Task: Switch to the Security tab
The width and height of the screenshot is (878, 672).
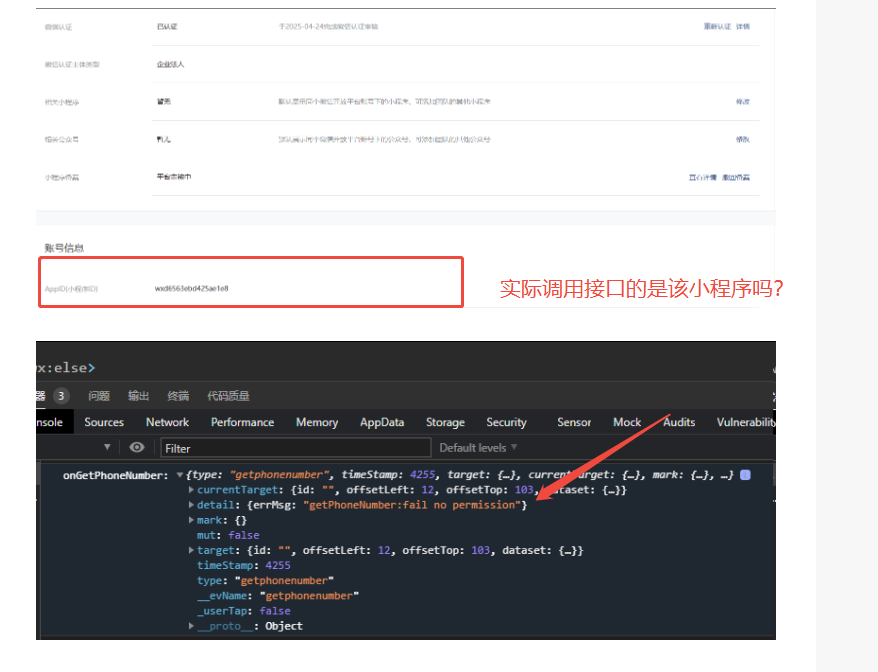Action: point(506,422)
